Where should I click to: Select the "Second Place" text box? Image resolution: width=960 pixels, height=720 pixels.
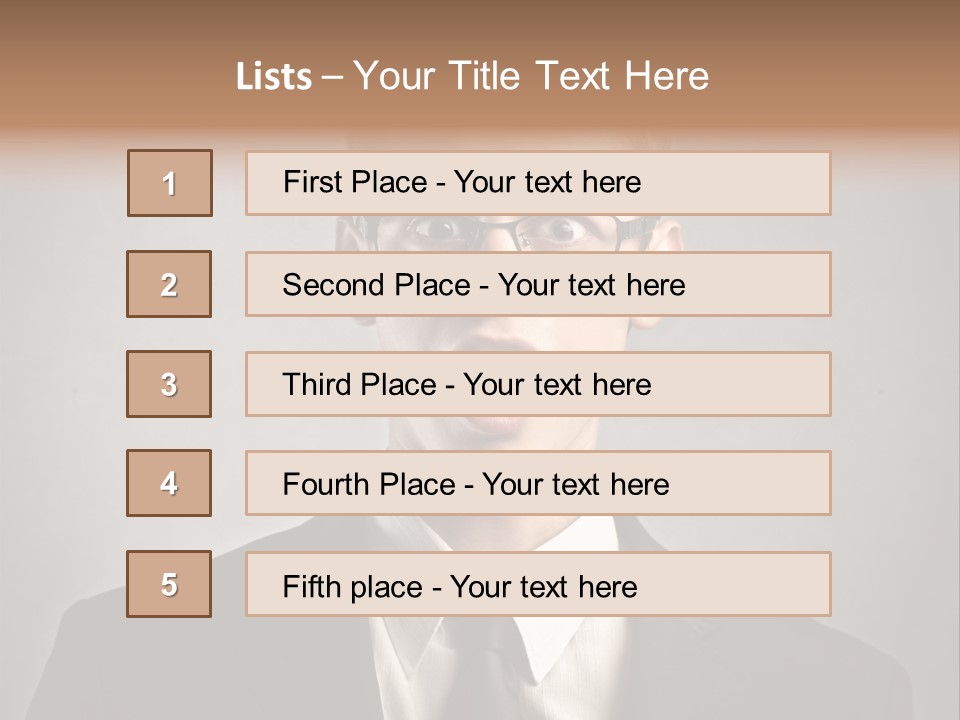pyautogui.click(x=538, y=284)
